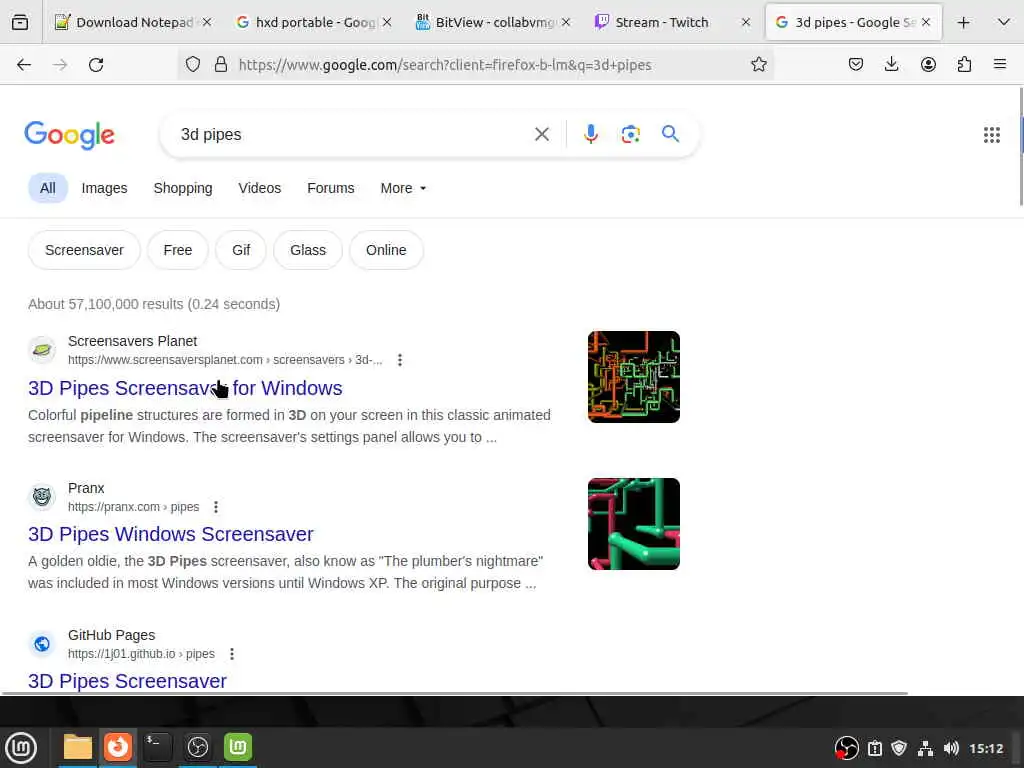Image resolution: width=1024 pixels, height=768 pixels.
Task: Select the Shopping search filter
Action: pyautogui.click(x=183, y=188)
